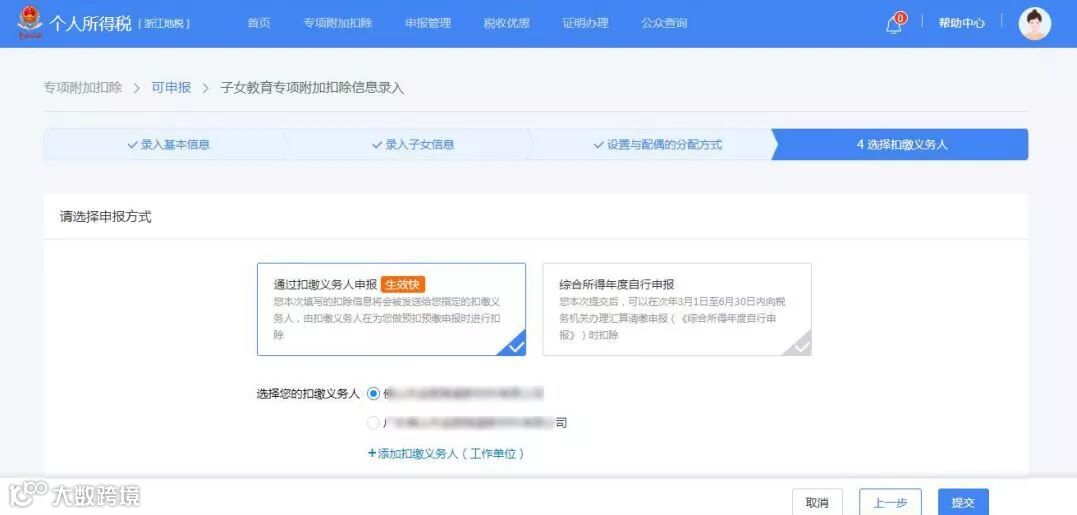This screenshot has width=1077, height=515.
Task: Open 帮助中心 link
Action: [962, 23]
